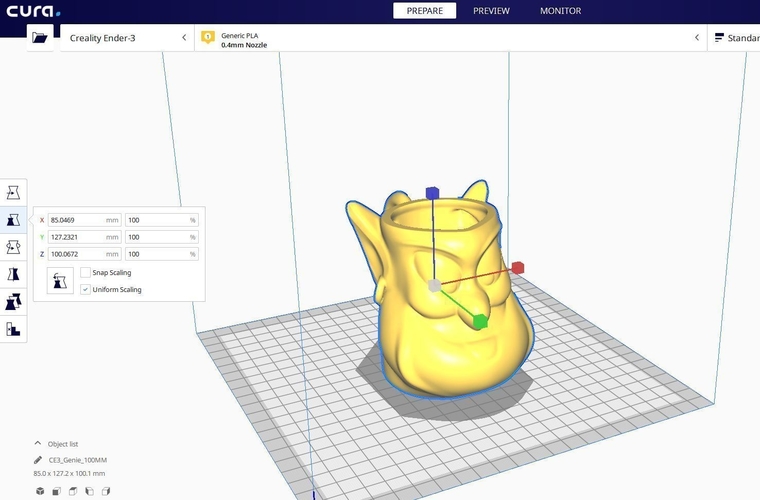Switch to front view cube icon
The width and height of the screenshot is (760, 500).
[x=57, y=491]
